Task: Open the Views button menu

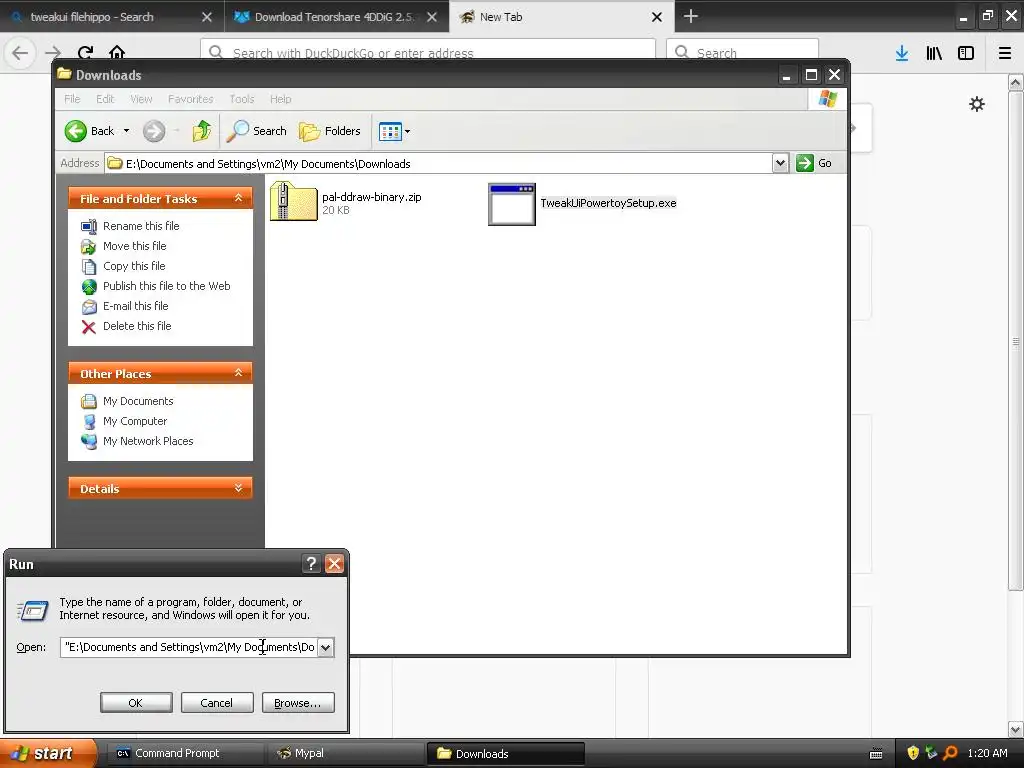Action: coord(394,131)
